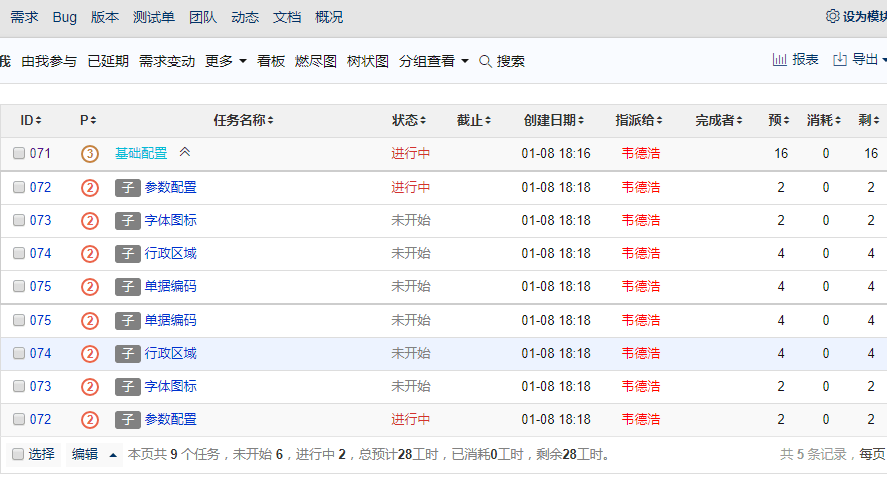Open the 基础配置 task link
The height and width of the screenshot is (499, 887).
(x=141, y=154)
